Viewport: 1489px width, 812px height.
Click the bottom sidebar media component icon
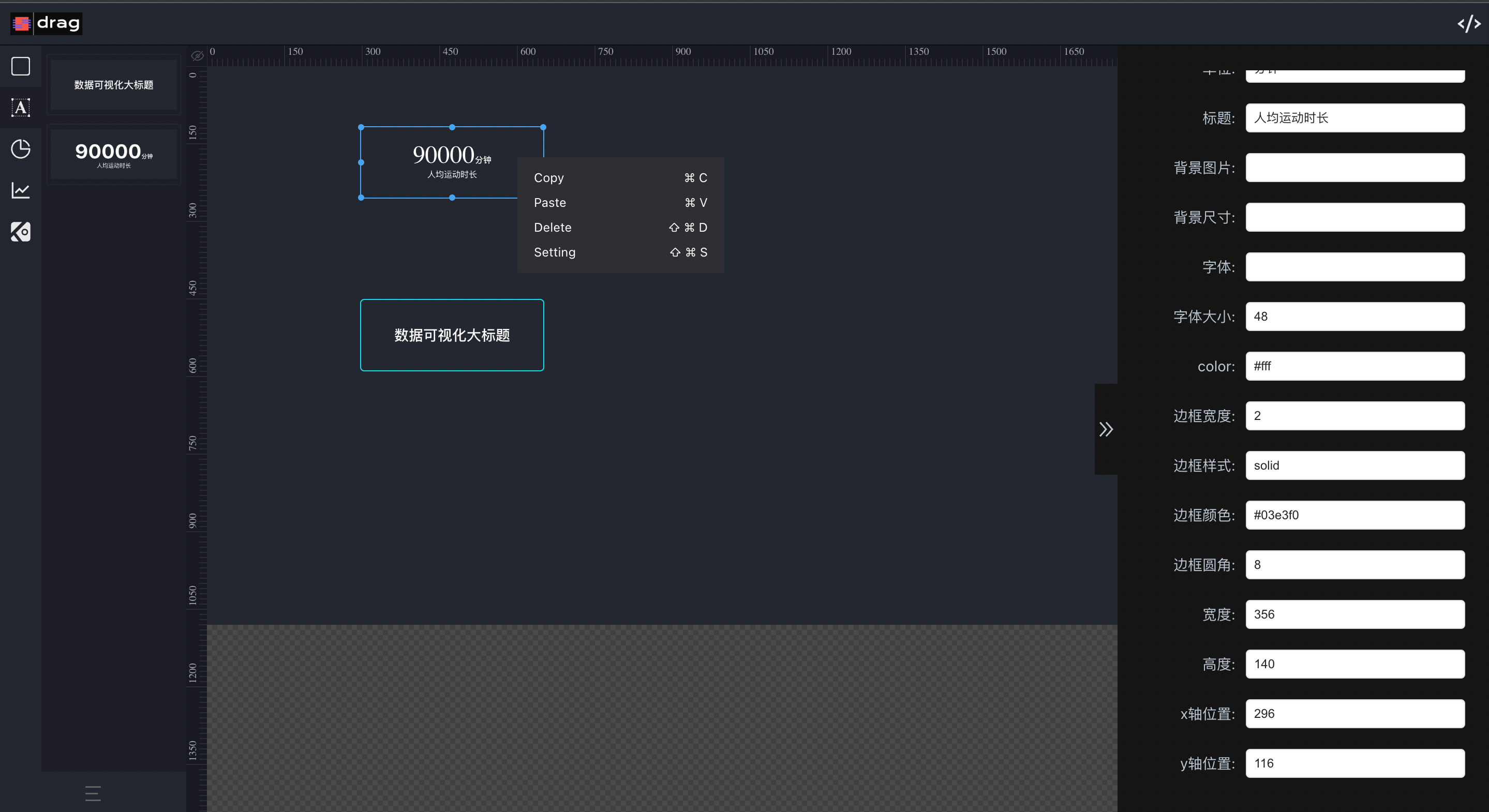click(x=21, y=232)
